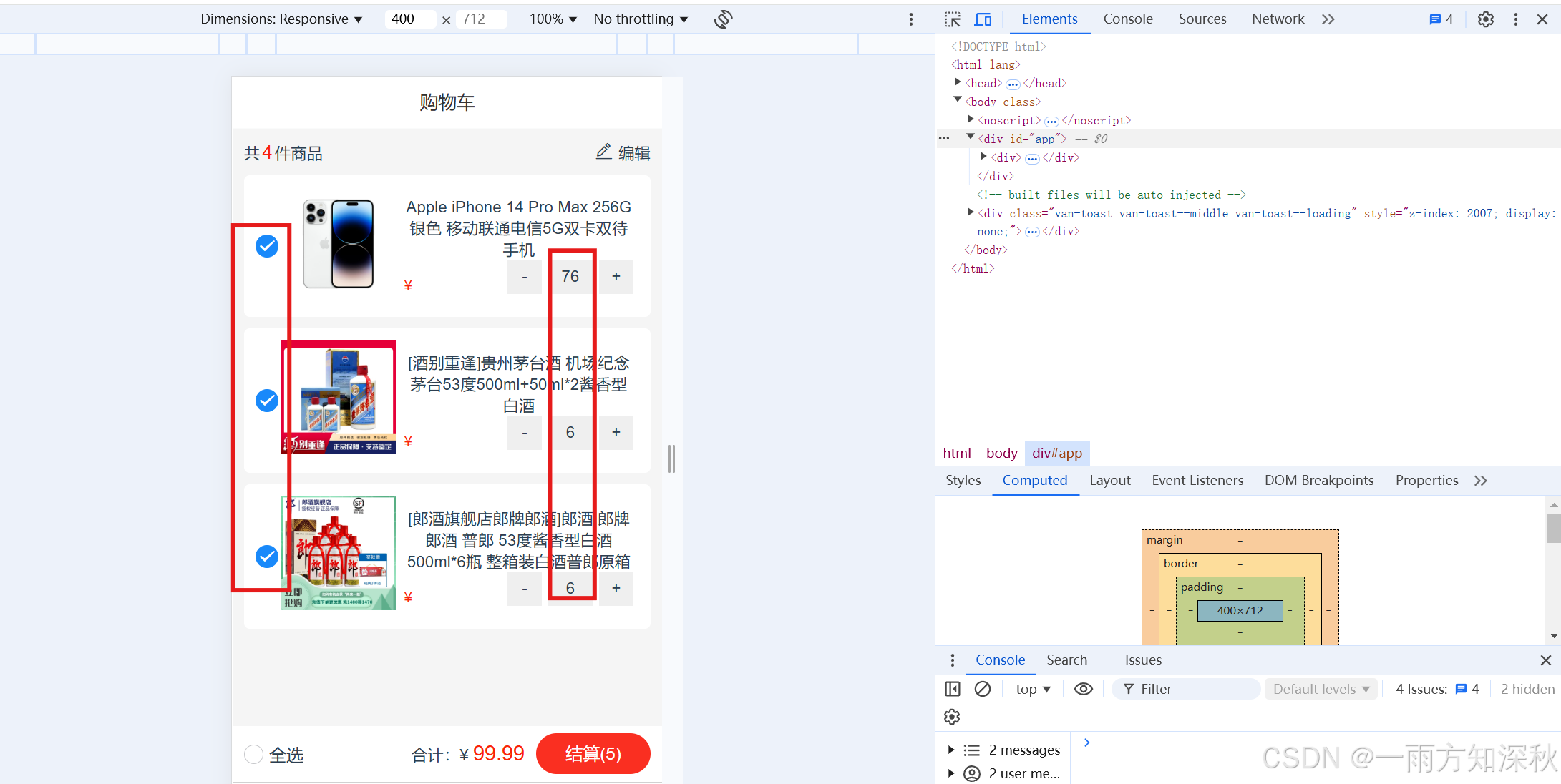Screen dimensions: 1561x784
Task: Click the live expression eye icon
Action: 1084,689
